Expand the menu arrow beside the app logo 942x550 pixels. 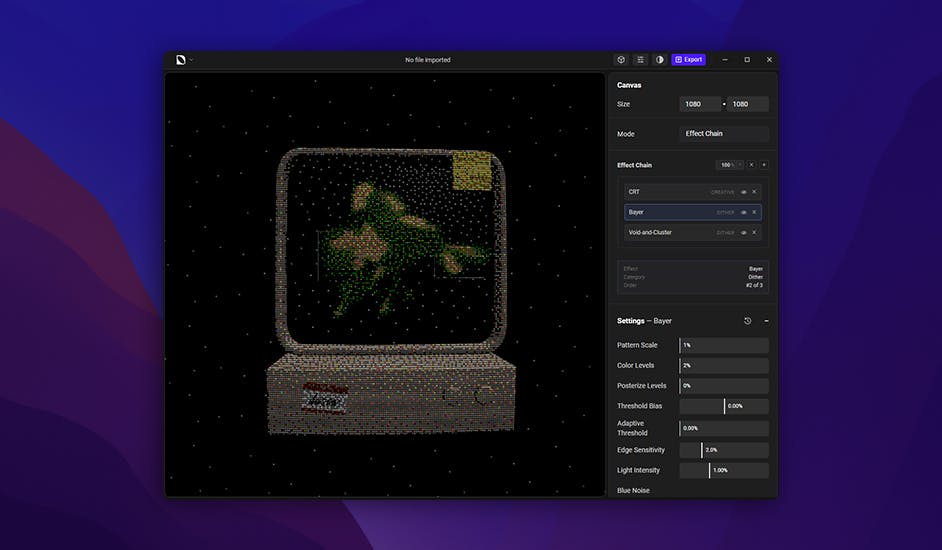tap(192, 60)
